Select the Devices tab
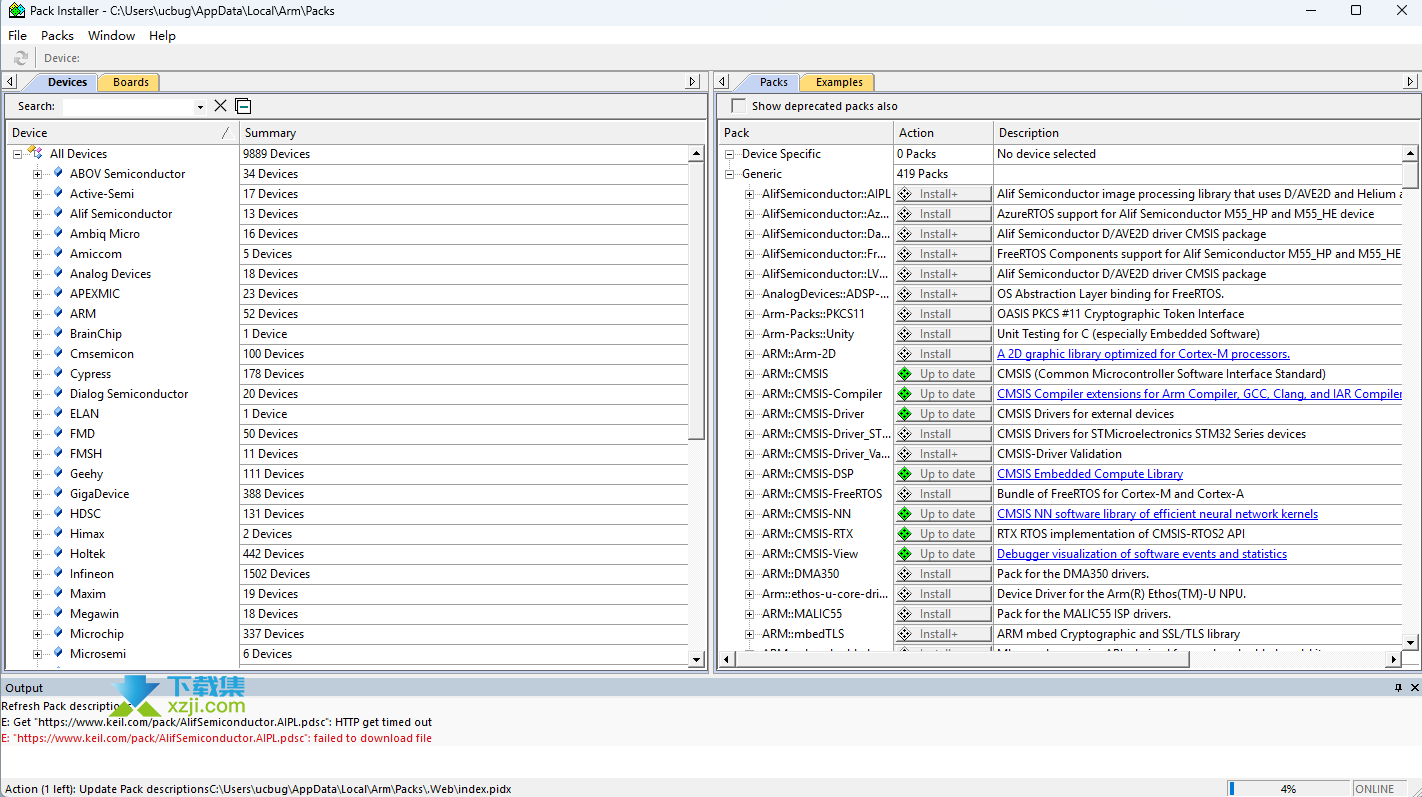Image resolution: width=1422 pixels, height=797 pixels. 67,82
